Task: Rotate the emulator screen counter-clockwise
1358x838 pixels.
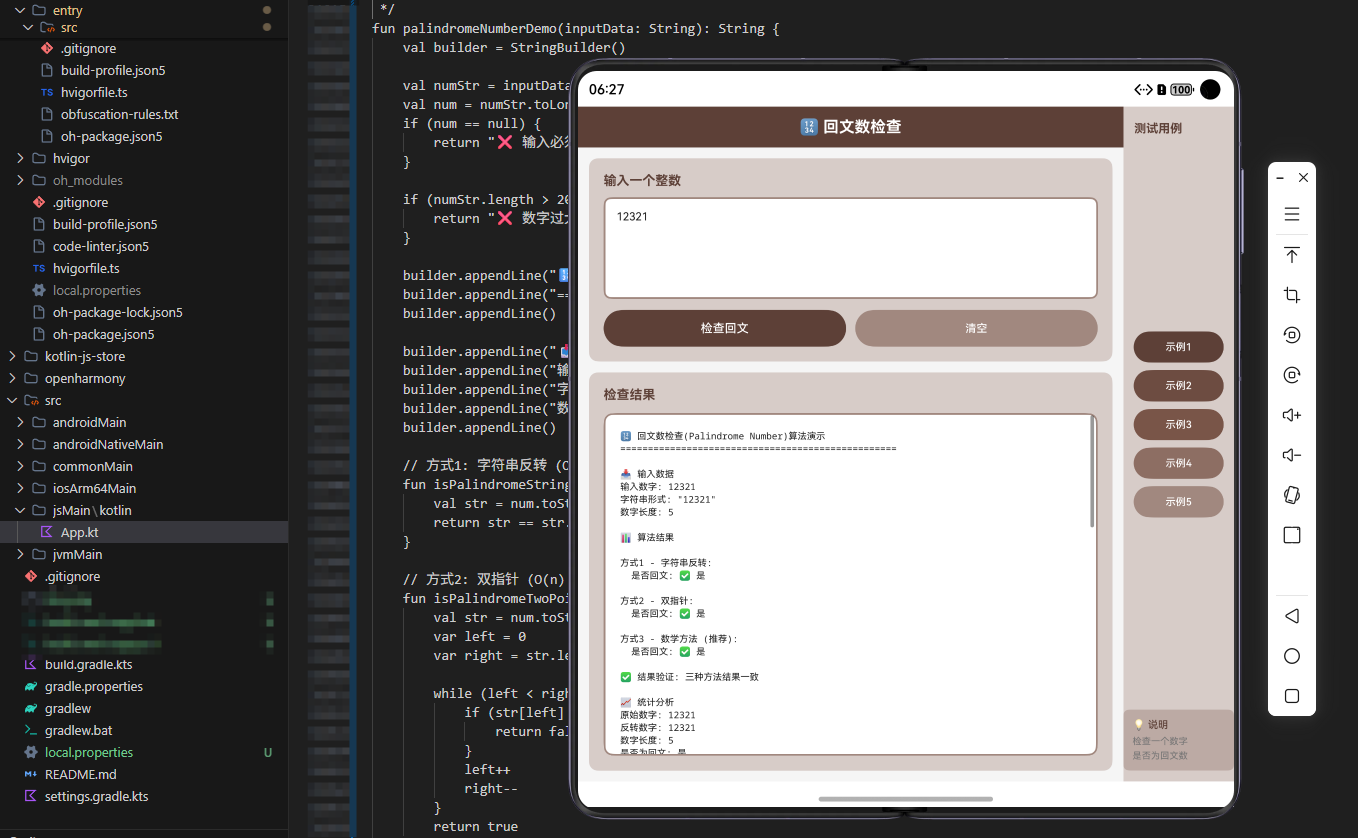Action: click(x=1292, y=335)
